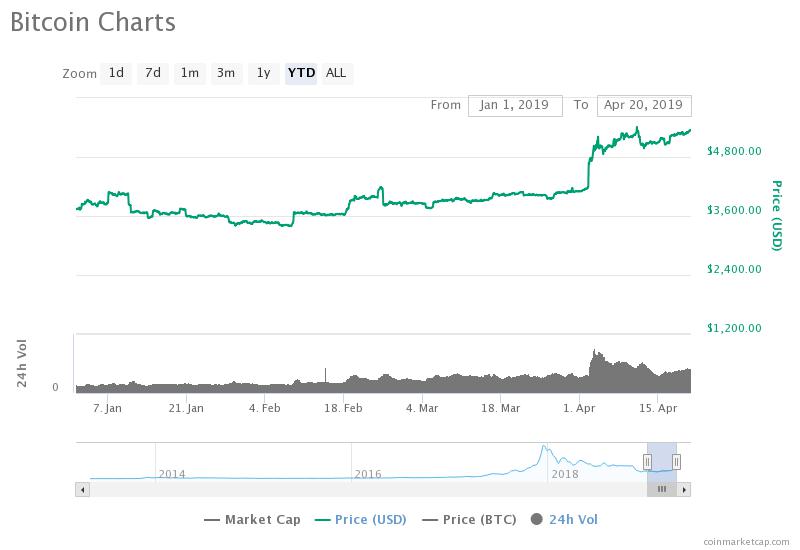Toggle the 24h Vol series in legend

point(564,519)
